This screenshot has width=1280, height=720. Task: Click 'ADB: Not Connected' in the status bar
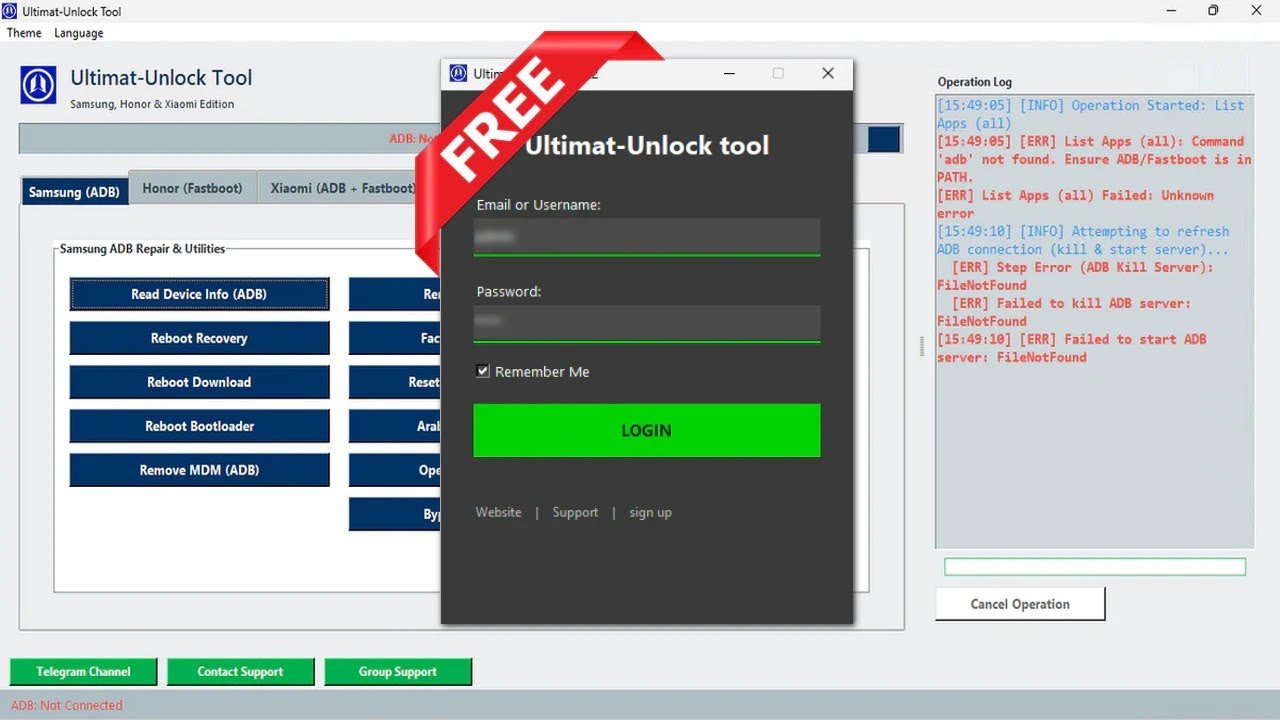pos(67,705)
